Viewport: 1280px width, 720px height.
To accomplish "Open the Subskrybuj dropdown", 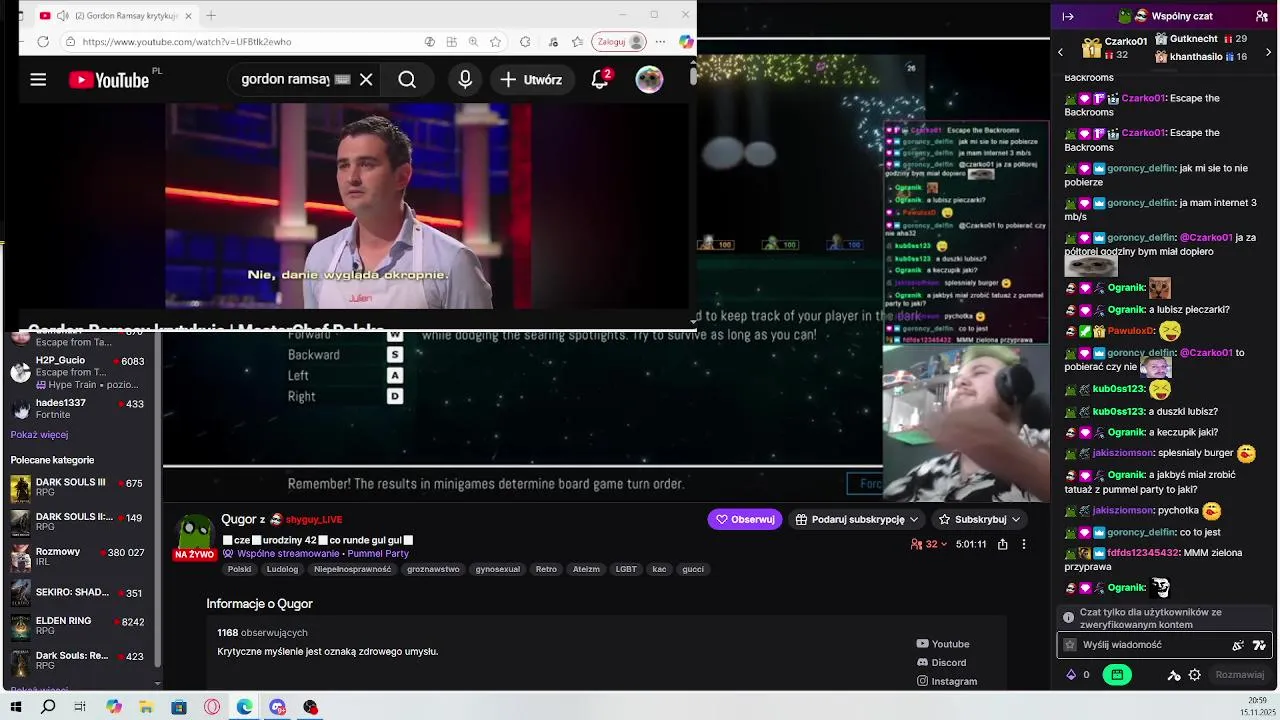I will (x=980, y=519).
